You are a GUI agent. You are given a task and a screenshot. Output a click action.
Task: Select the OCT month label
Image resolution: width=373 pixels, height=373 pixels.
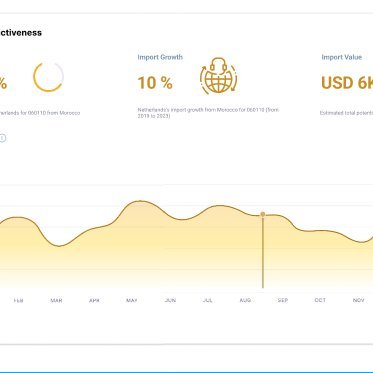[320, 300]
